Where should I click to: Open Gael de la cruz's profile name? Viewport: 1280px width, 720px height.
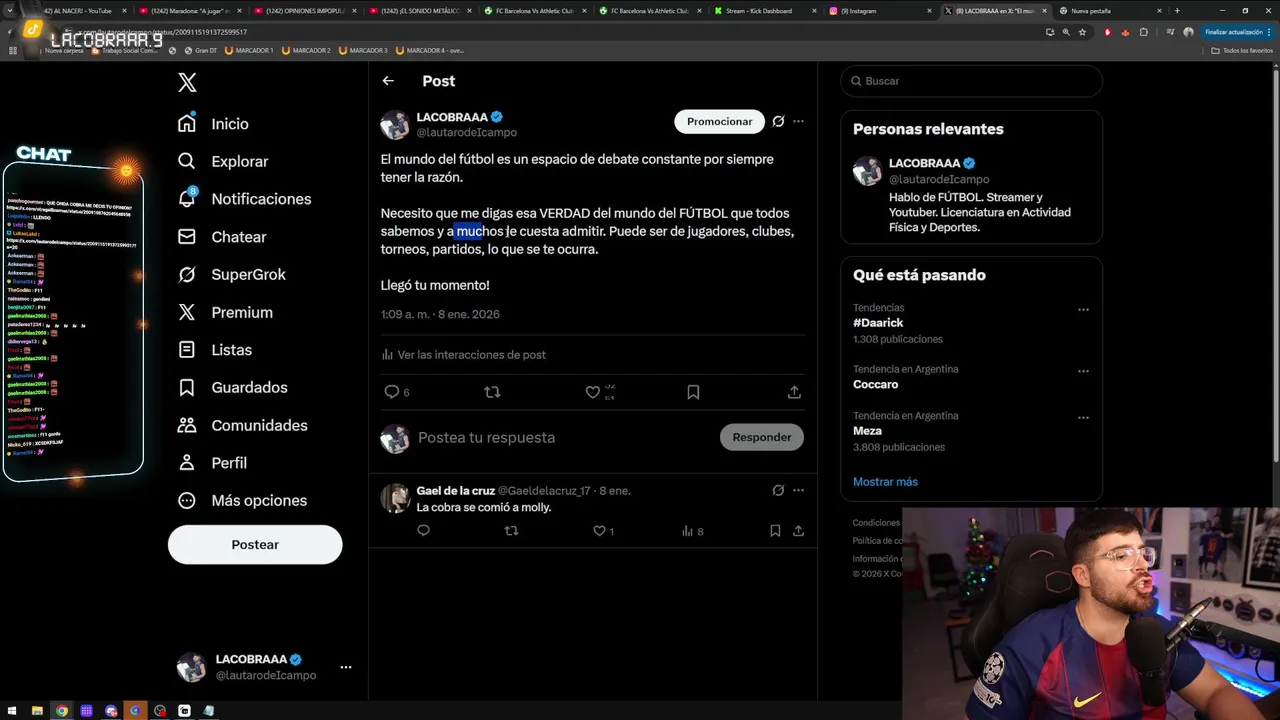coord(455,491)
